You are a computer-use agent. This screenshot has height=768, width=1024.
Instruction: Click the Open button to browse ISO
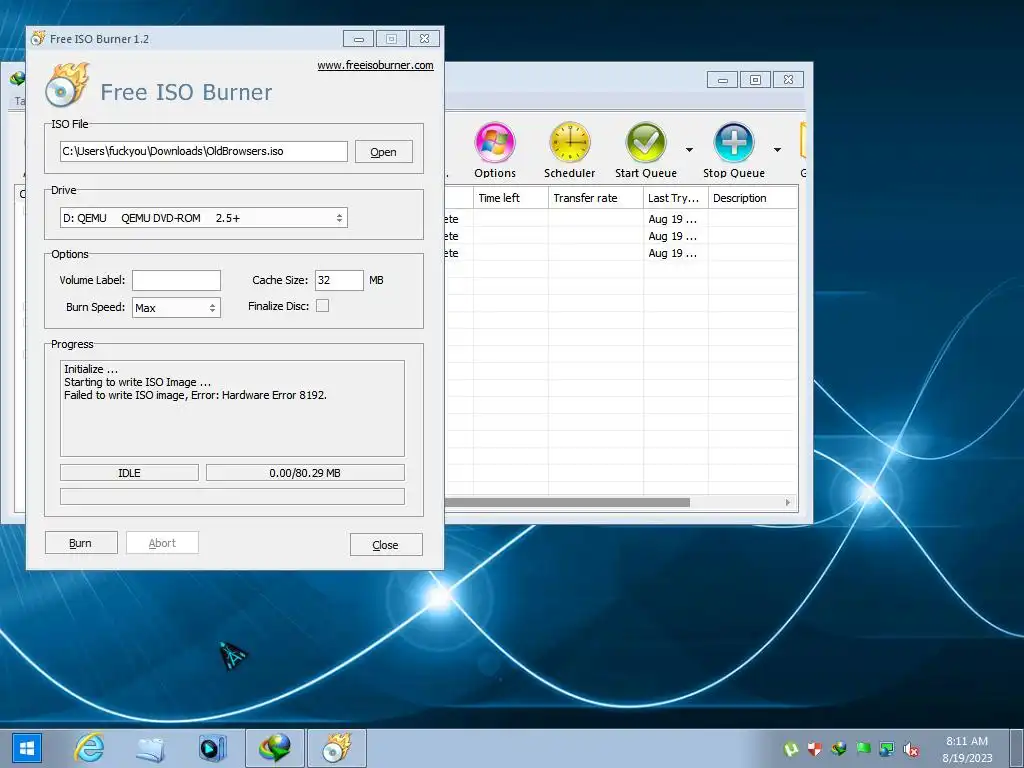click(x=383, y=152)
